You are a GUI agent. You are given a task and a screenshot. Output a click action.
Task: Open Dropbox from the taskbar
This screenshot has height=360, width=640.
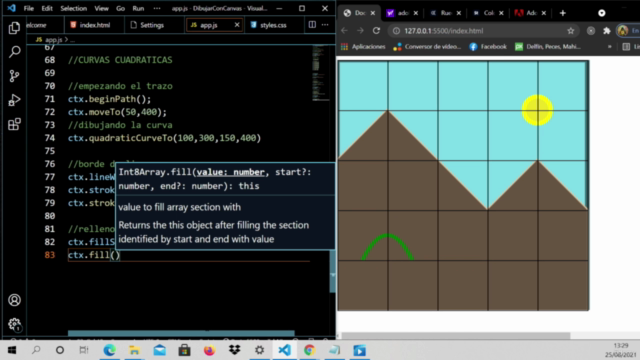234,350
